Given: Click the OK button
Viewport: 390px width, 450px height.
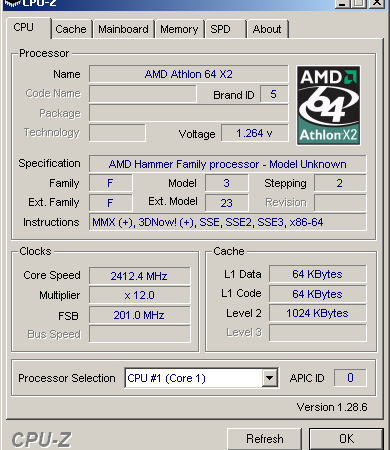Looking at the screenshot, I should point(346,439).
